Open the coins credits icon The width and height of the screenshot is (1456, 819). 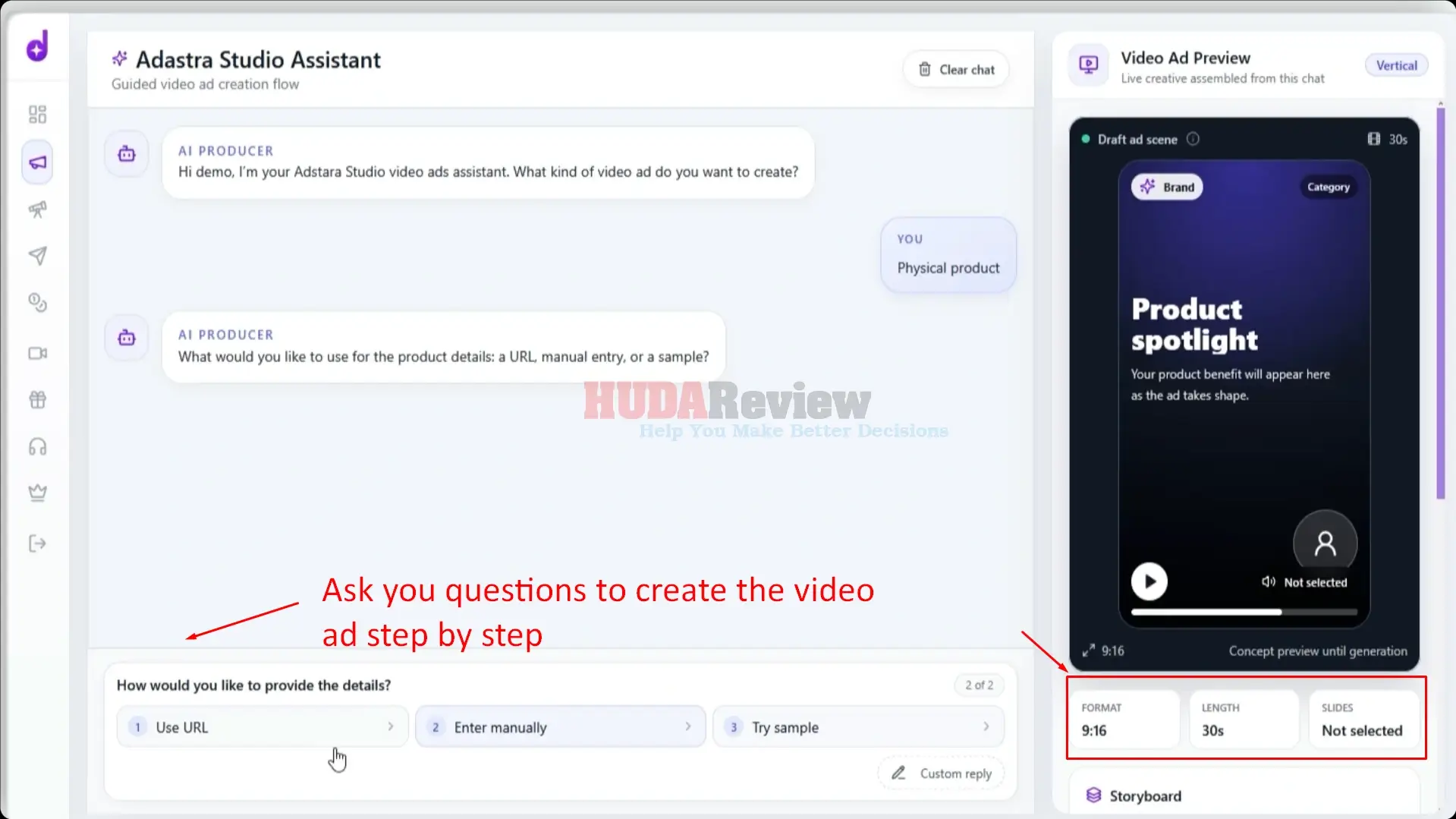[37, 303]
